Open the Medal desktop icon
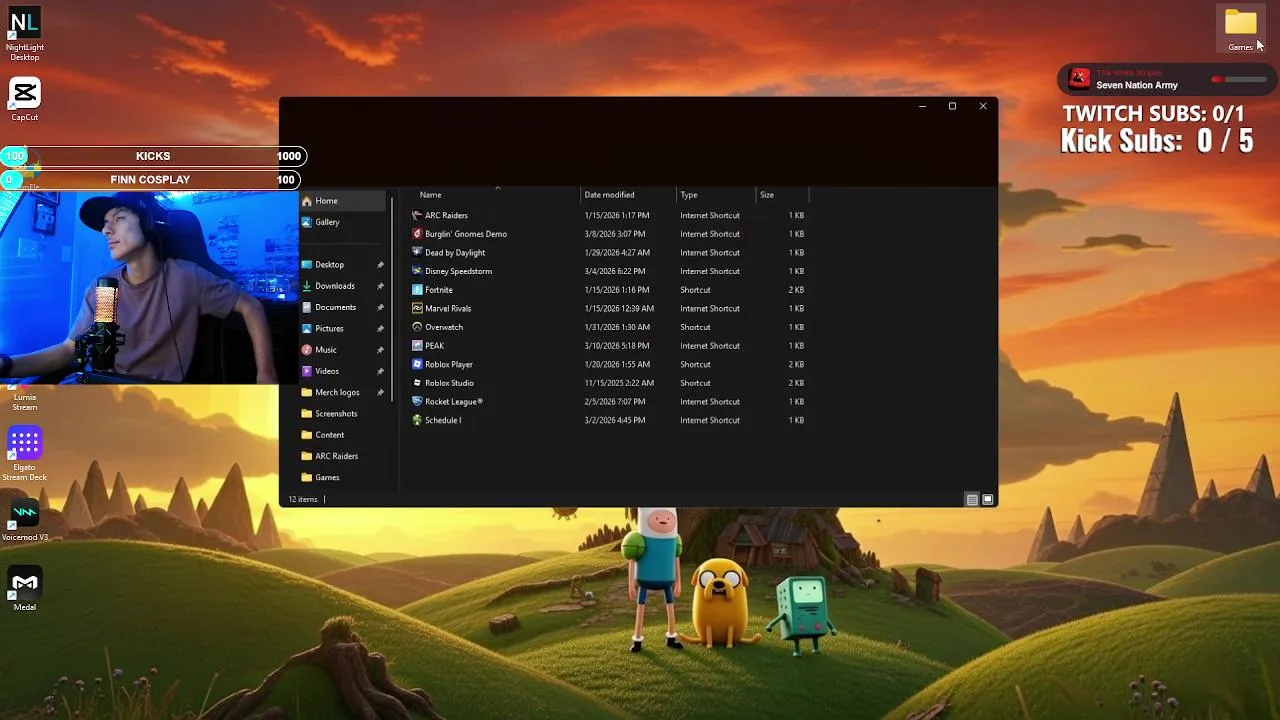The width and height of the screenshot is (1280, 720). (x=24, y=589)
